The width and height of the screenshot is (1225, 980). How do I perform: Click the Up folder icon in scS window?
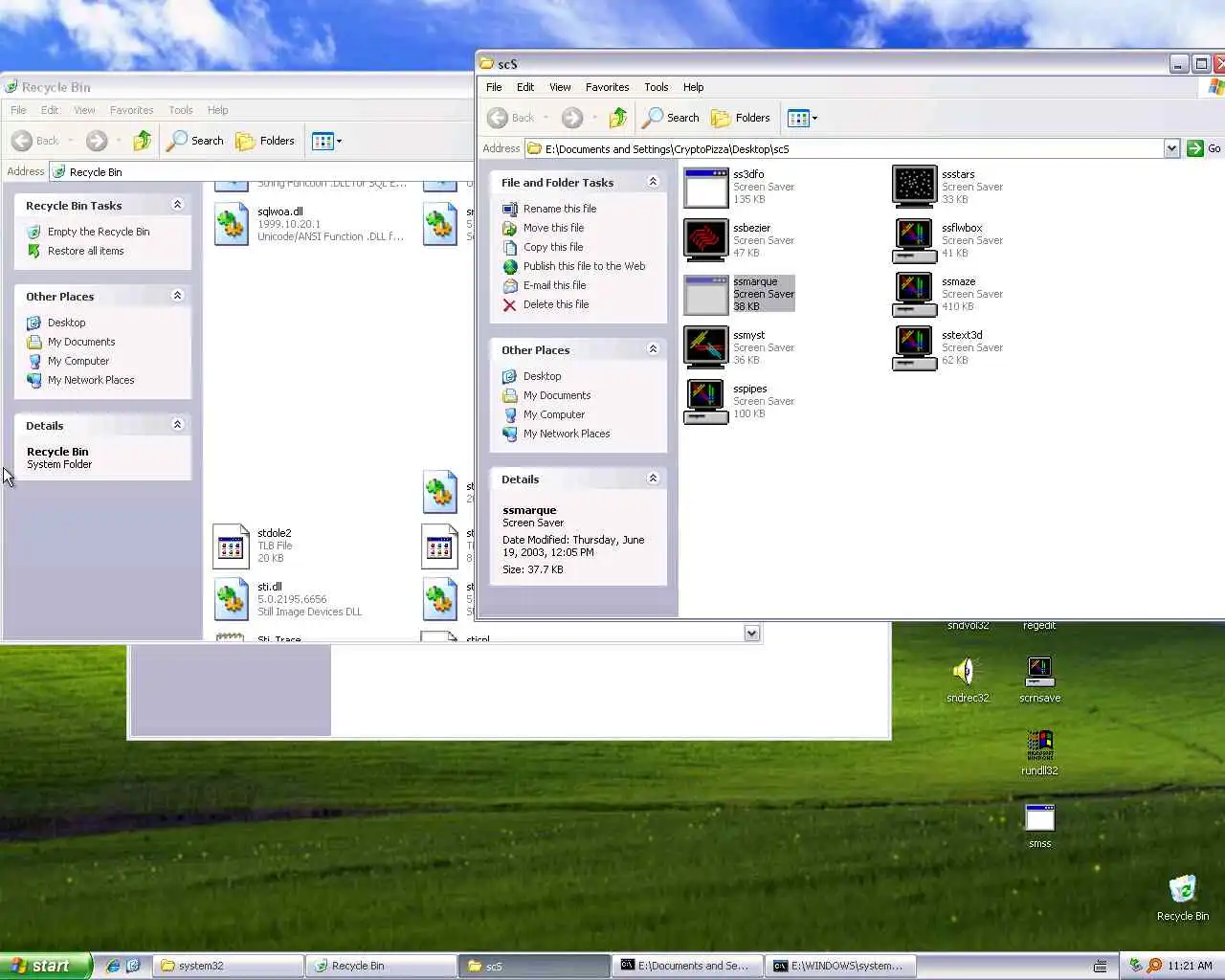pyautogui.click(x=618, y=118)
